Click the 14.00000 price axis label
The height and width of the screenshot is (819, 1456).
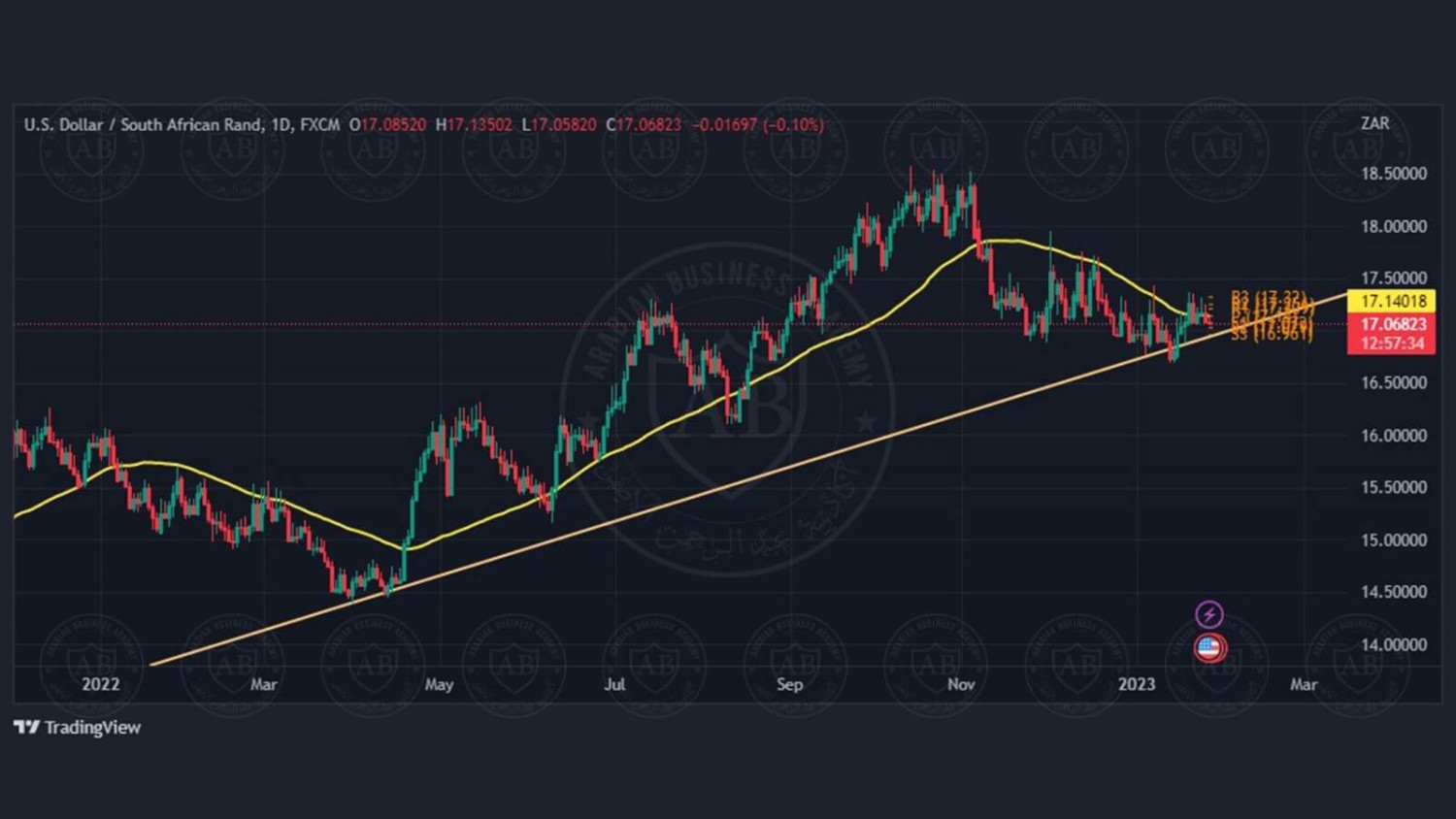tap(1394, 644)
